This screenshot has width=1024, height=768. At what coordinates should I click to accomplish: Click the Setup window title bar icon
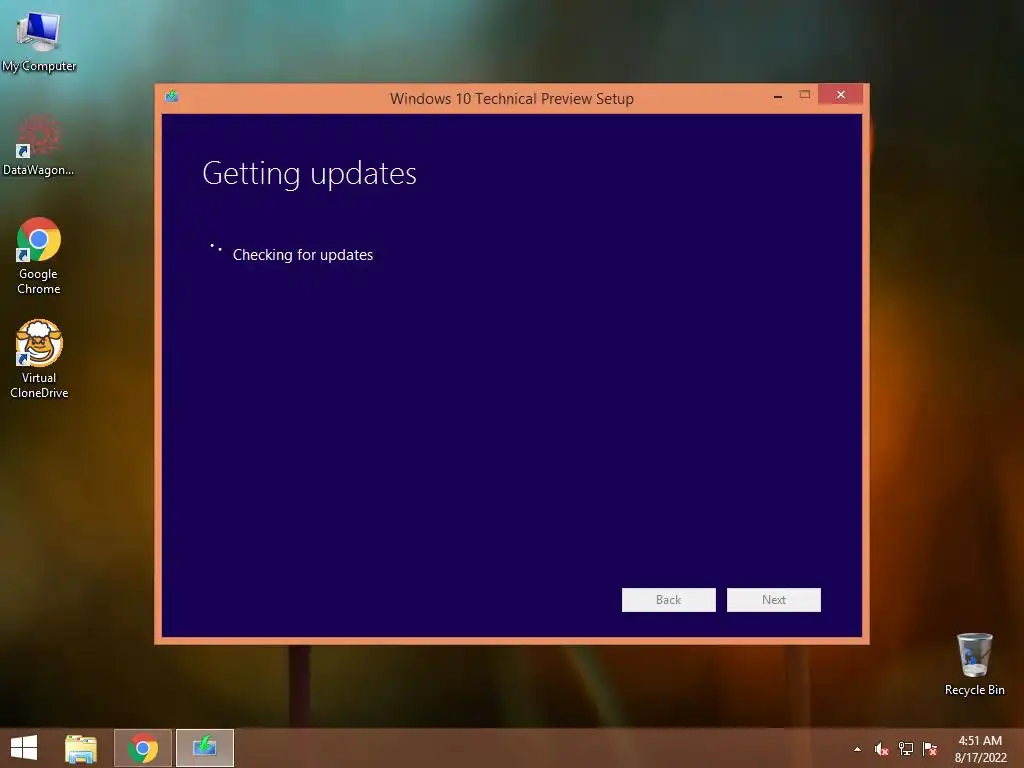(x=172, y=97)
